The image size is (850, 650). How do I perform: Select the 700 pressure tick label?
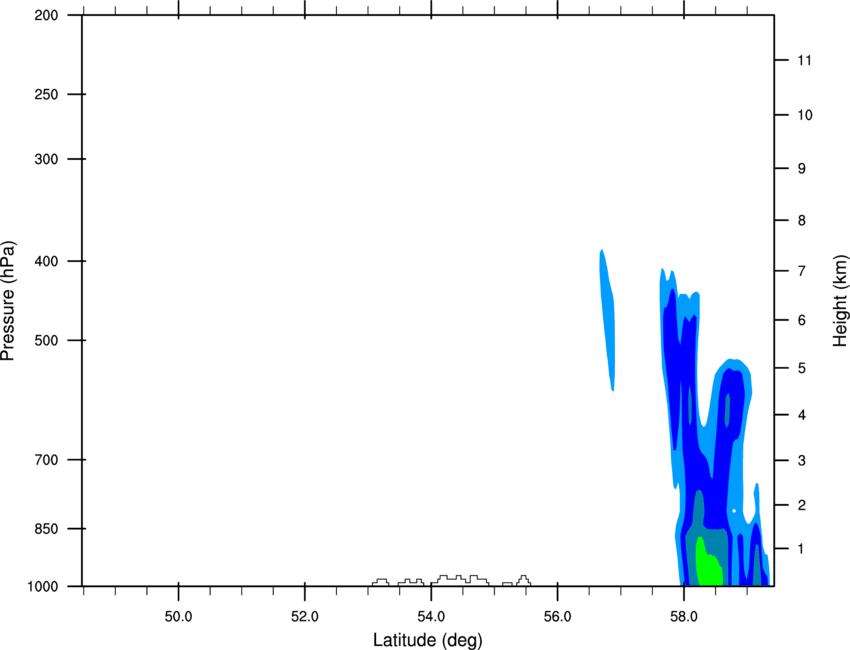click(46, 460)
